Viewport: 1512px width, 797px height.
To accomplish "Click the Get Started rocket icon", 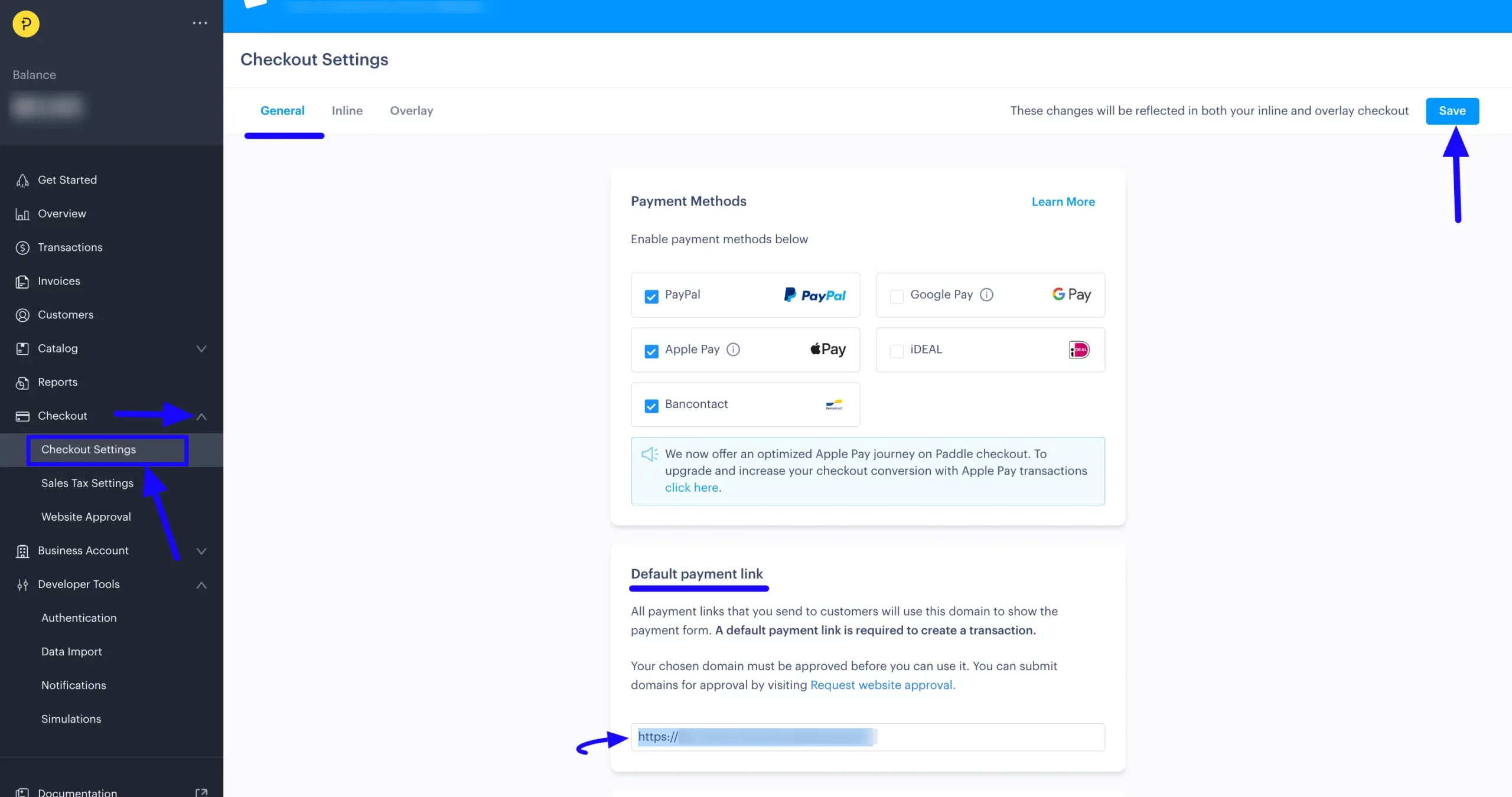I will click(x=22, y=180).
